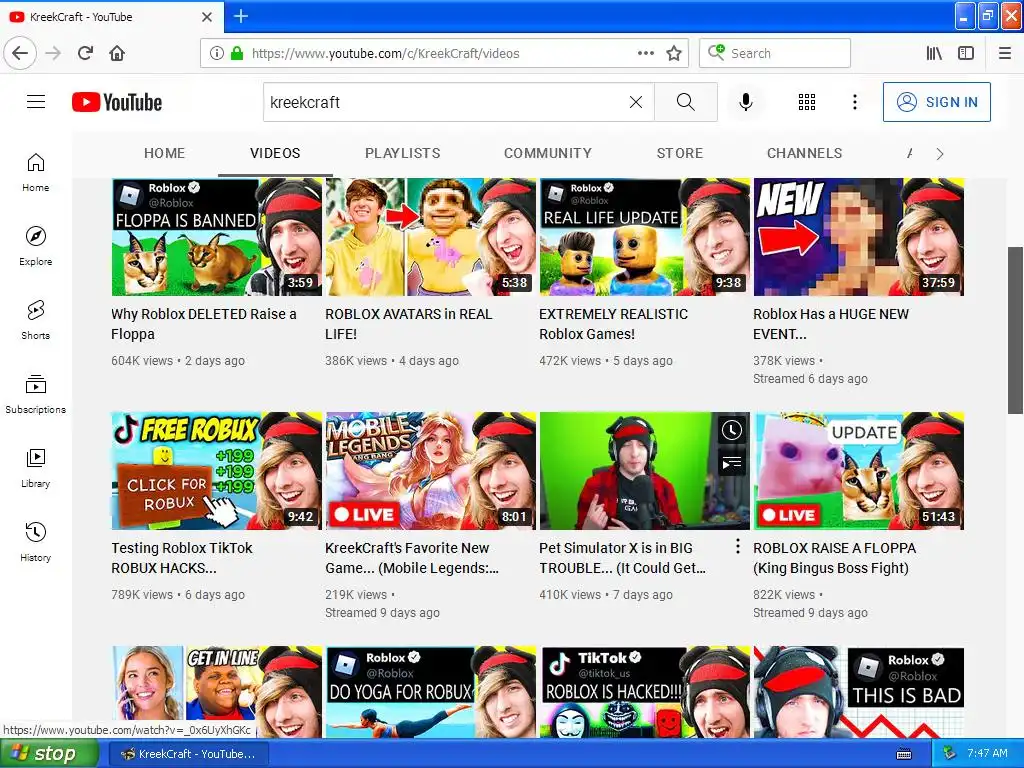1024x768 pixels.
Task: Go to Home in sidebar
Action: click(x=36, y=172)
